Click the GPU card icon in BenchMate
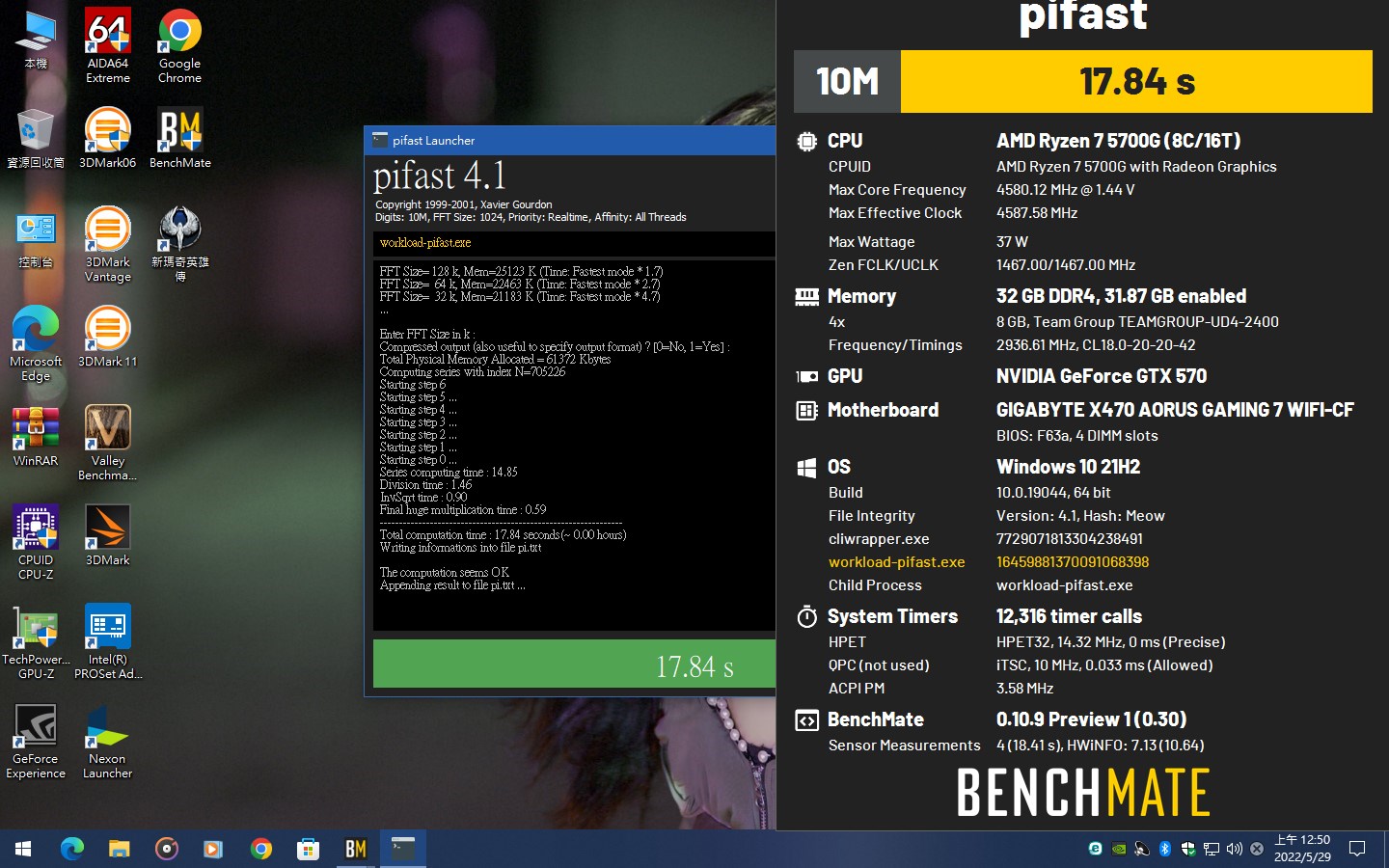 click(x=807, y=376)
